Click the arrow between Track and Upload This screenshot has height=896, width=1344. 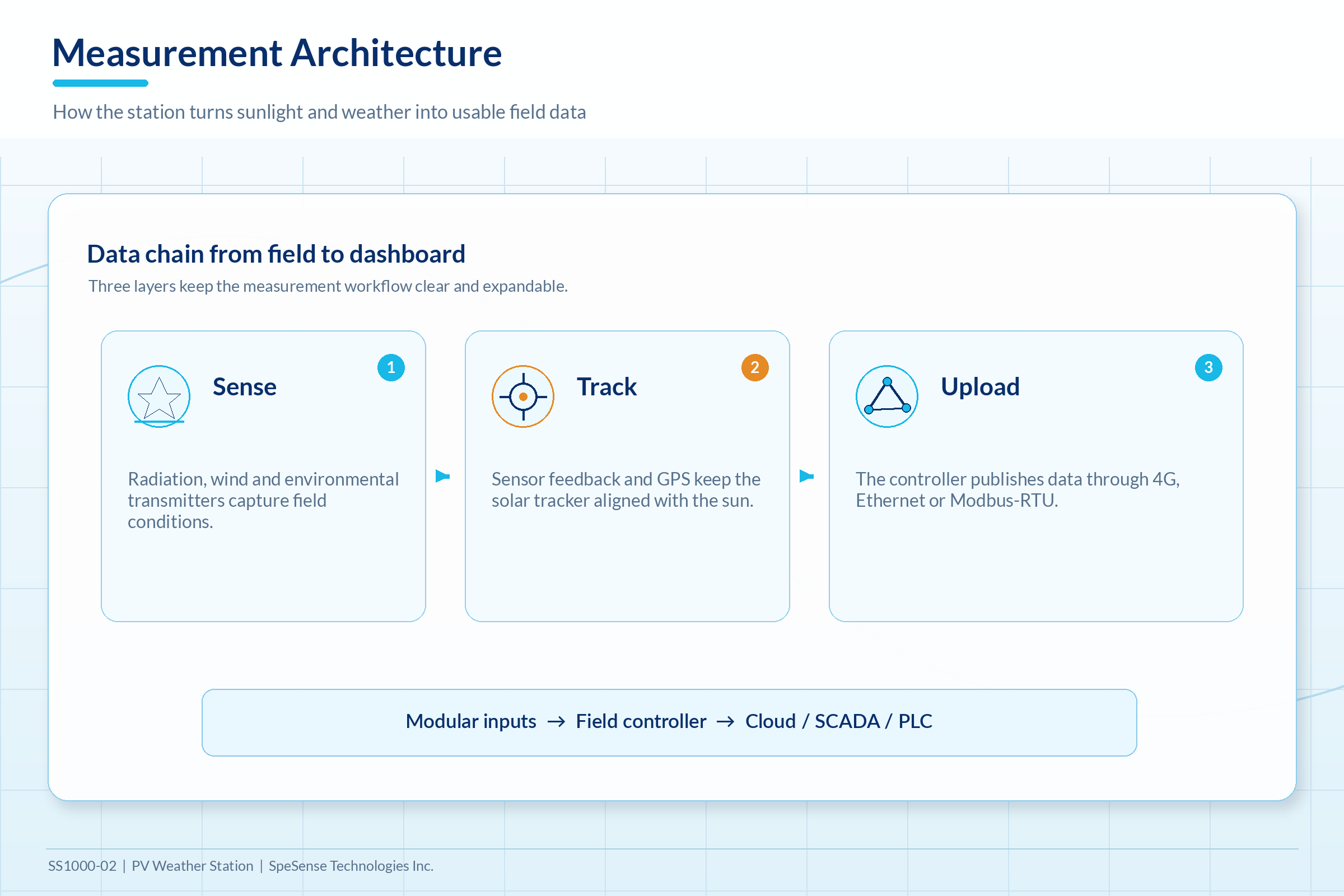pyautogui.click(x=806, y=476)
